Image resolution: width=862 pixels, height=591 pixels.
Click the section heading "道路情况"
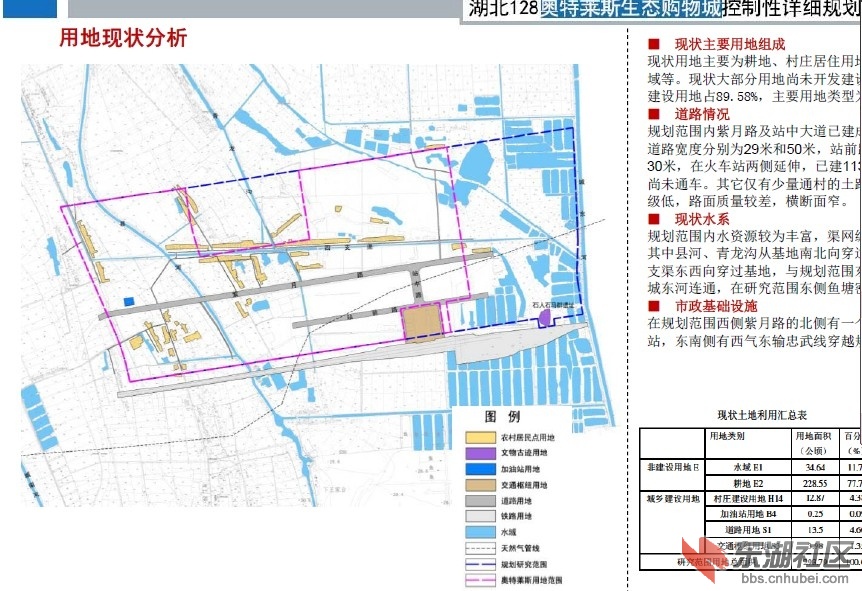click(x=702, y=114)
